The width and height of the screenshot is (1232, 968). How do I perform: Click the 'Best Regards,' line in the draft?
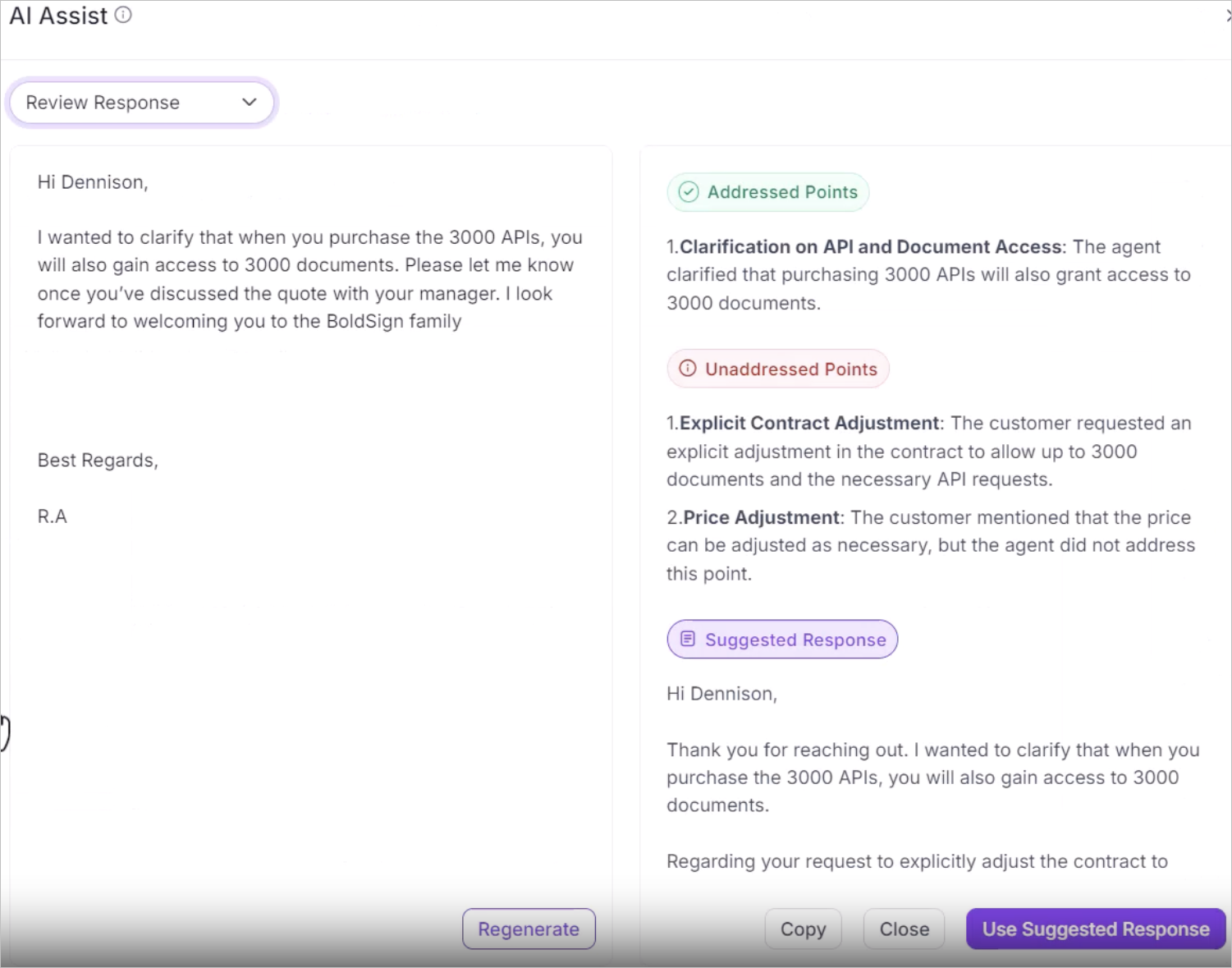pos(98,461)
